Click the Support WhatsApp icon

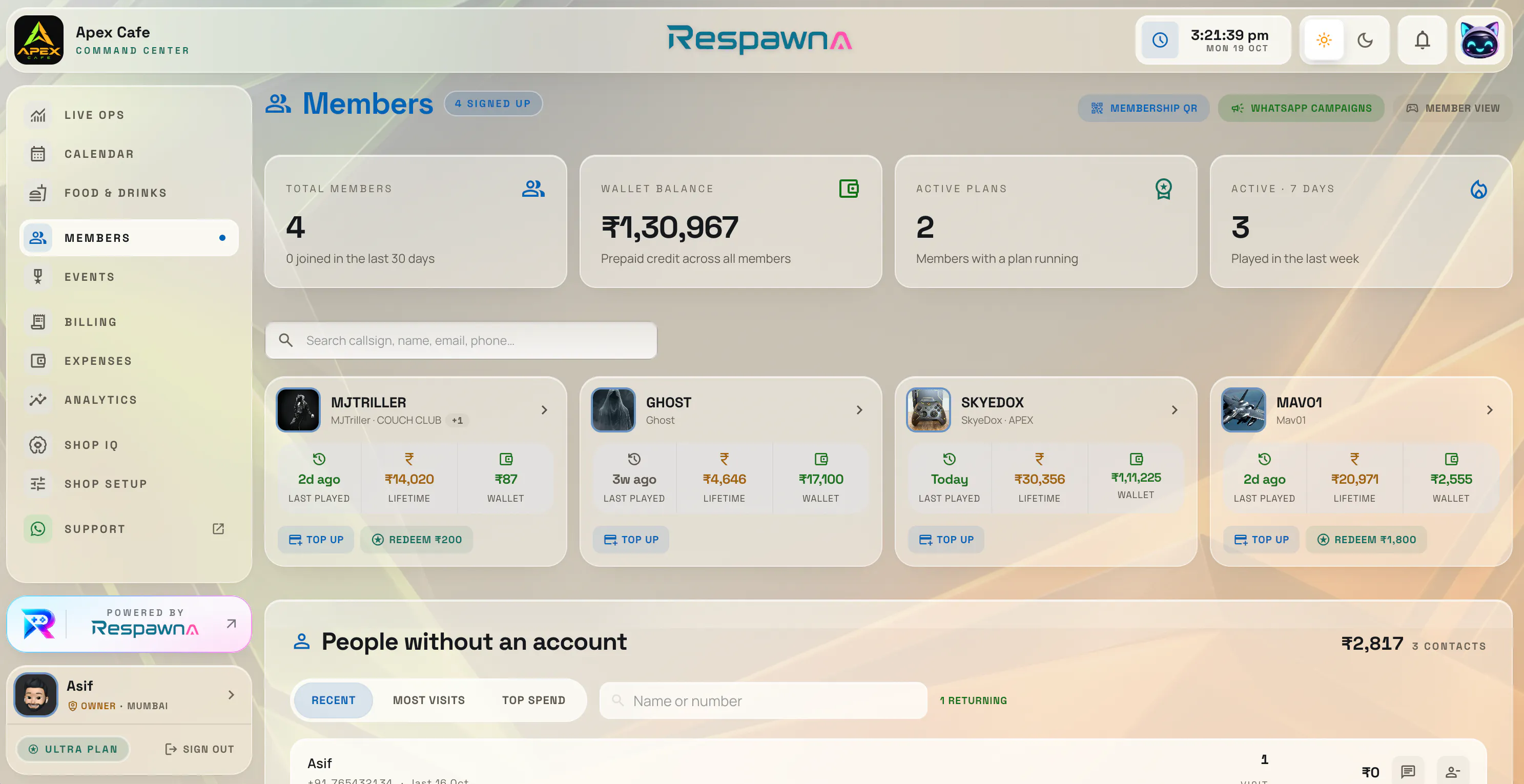[x=38, y=529]
